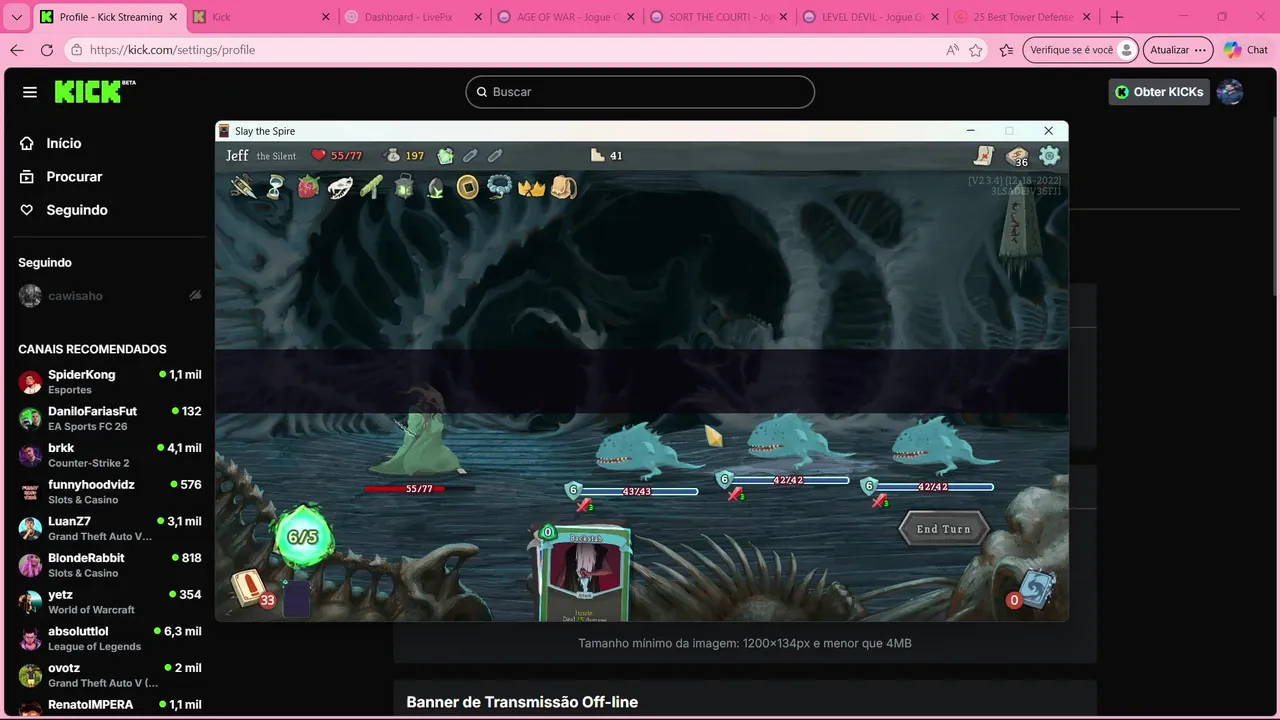Open the discard pile showing 0
1280x720 pixels.
1032,589
